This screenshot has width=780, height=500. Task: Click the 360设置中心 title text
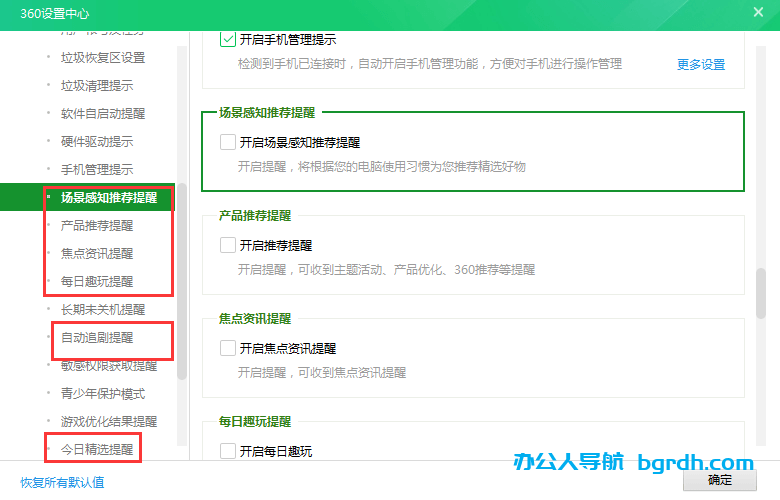55,13
